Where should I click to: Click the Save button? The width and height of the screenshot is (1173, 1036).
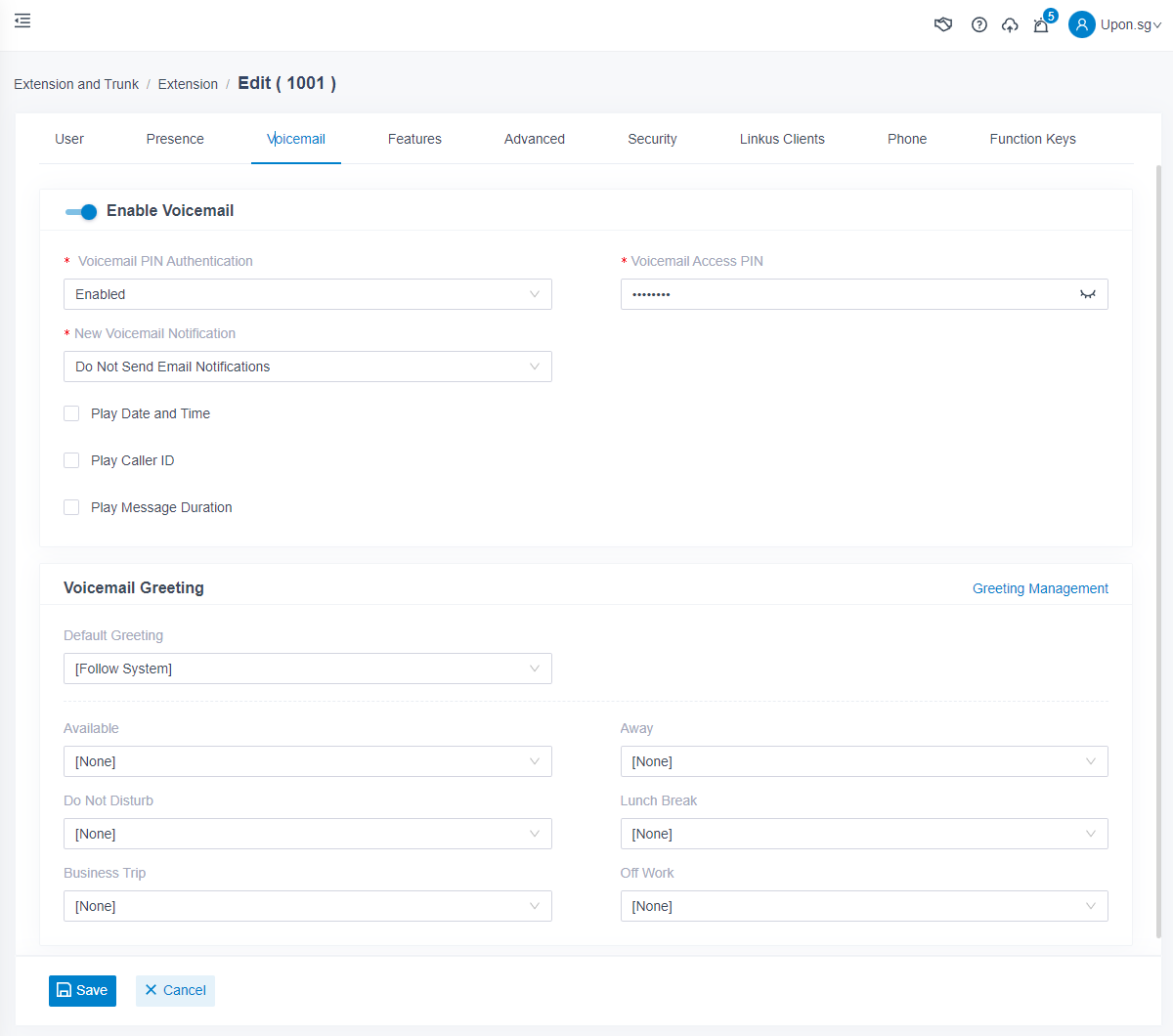[x=82, y=990]
